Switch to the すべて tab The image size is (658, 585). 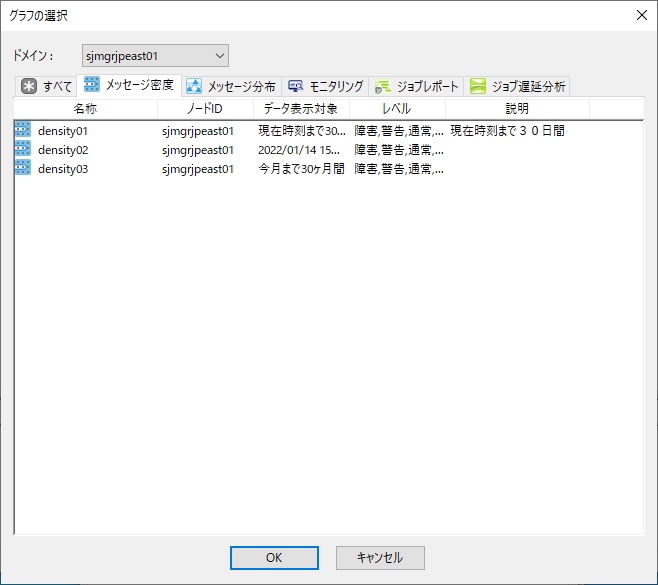[x=47, y=86]
